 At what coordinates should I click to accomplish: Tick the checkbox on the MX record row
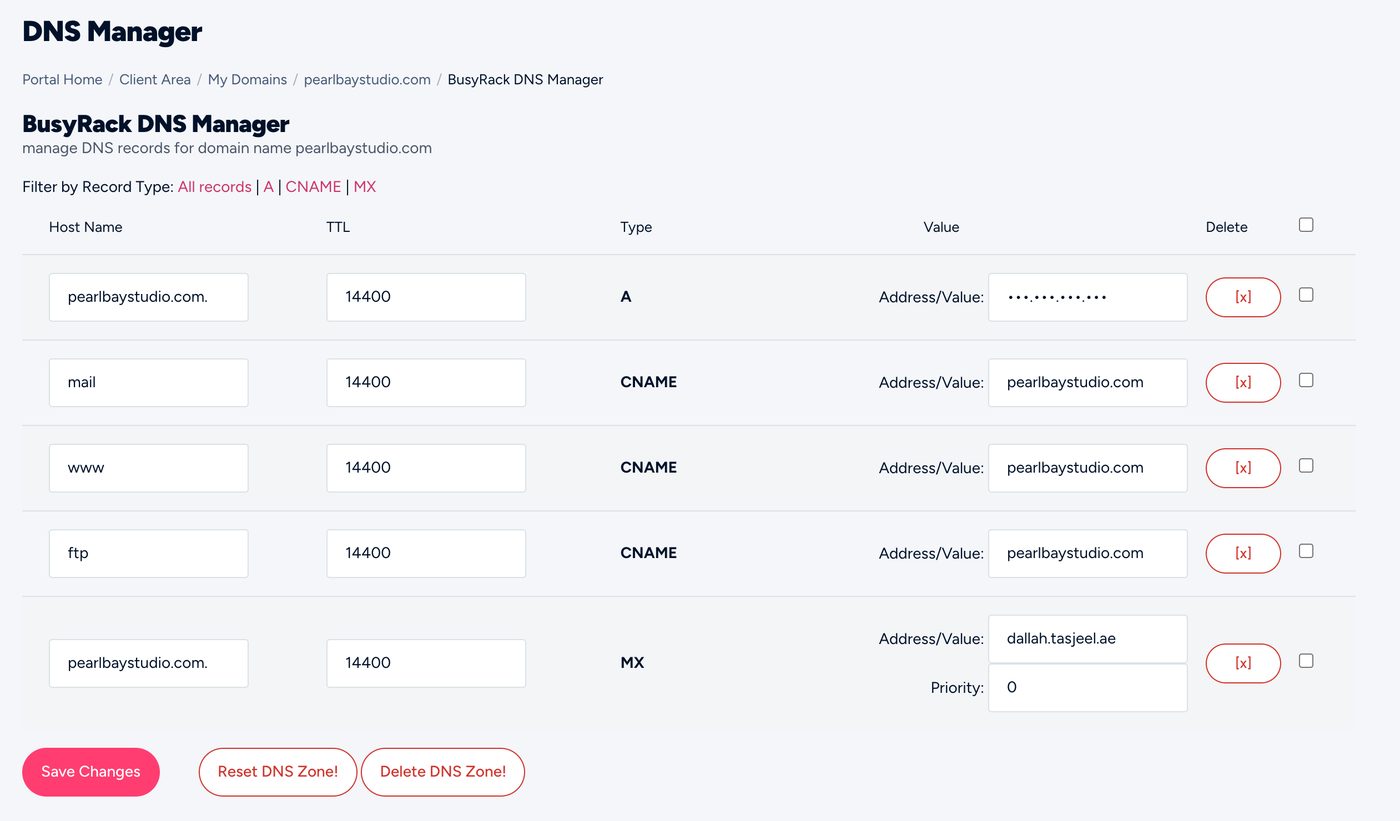click(x=1306, y=661)
